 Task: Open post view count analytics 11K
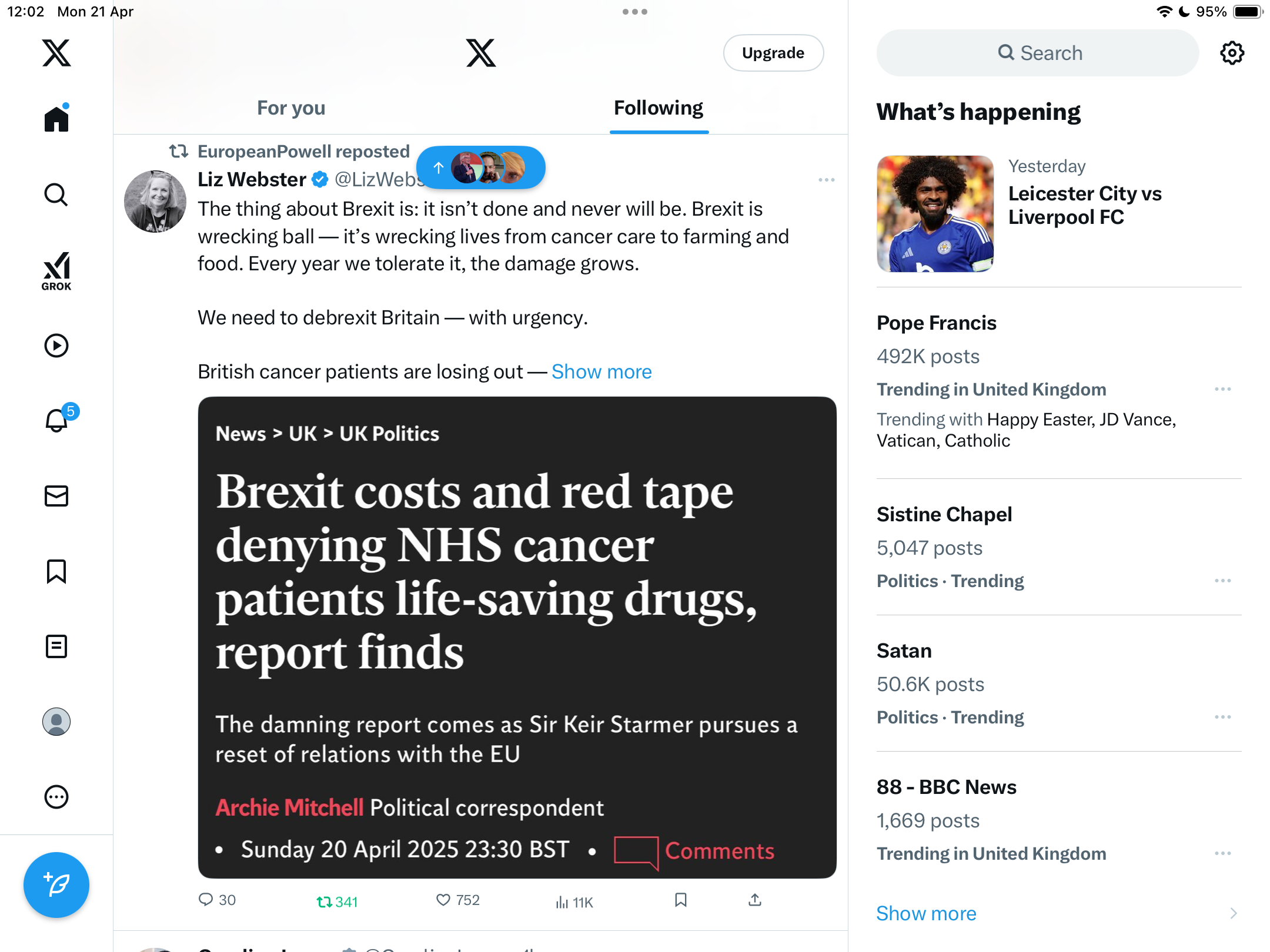(574, 902)
